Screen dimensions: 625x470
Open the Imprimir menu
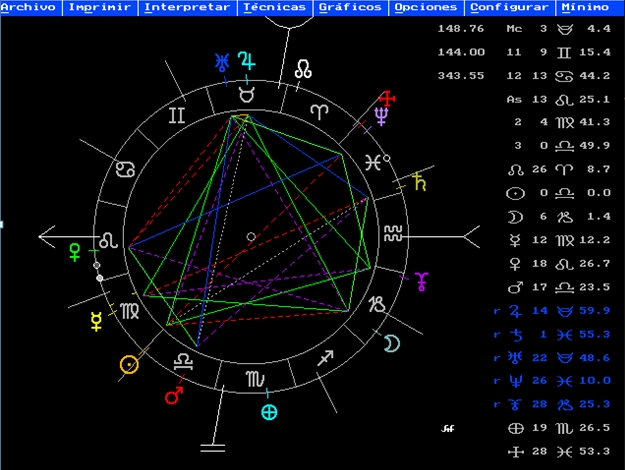point(99,7)
